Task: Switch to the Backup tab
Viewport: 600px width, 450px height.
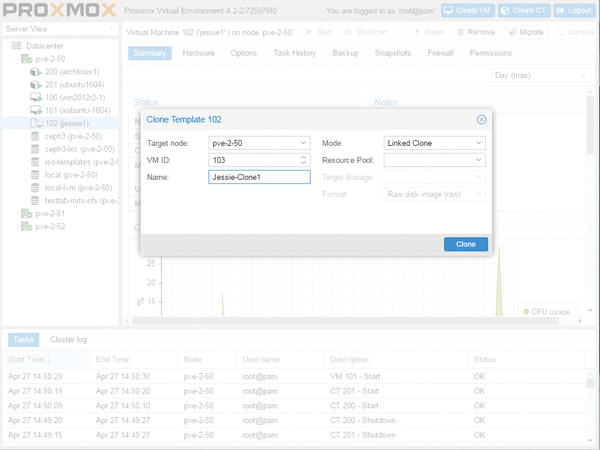Action: (x=346, y=53)
